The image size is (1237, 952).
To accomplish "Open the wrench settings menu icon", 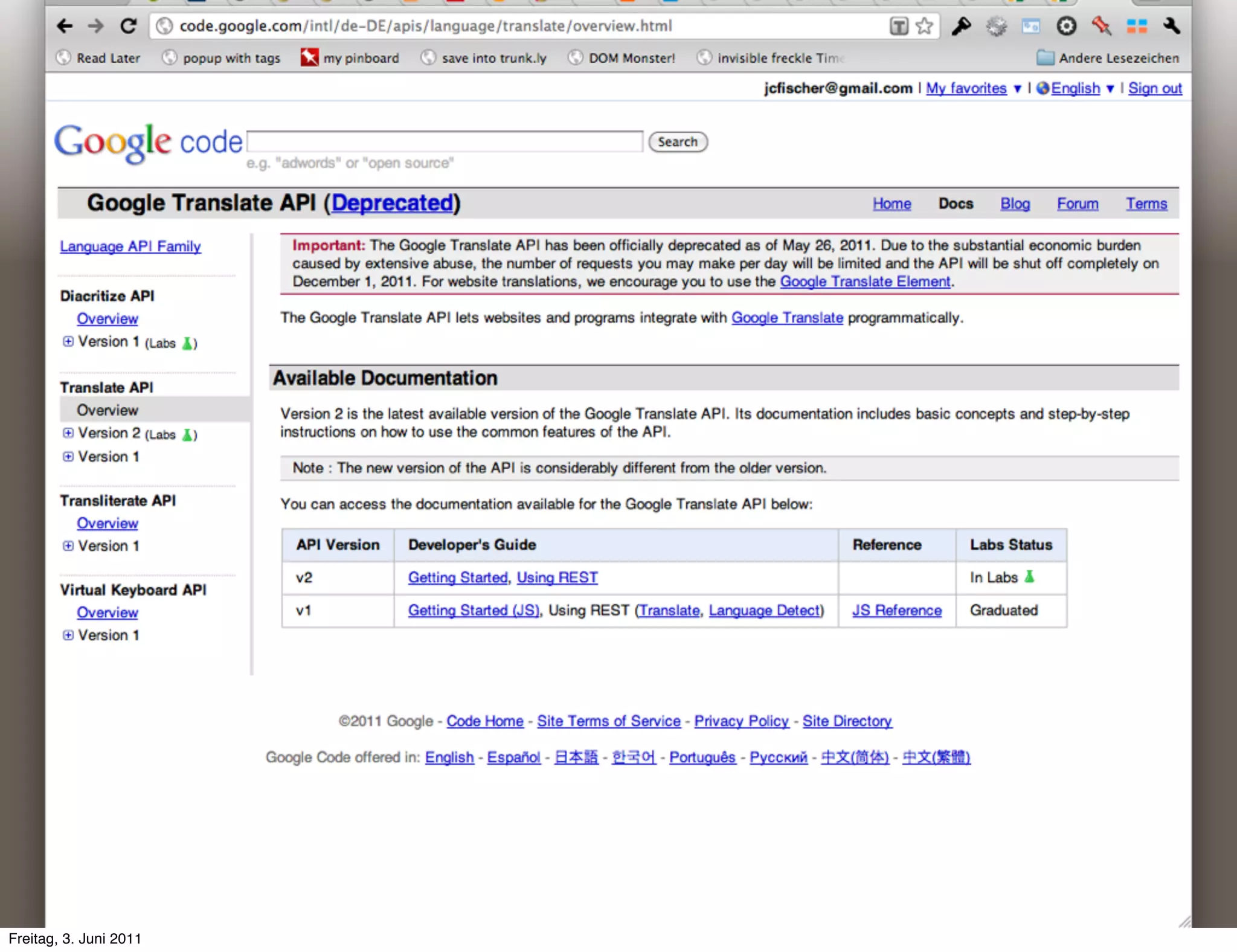I will 1171,26.
